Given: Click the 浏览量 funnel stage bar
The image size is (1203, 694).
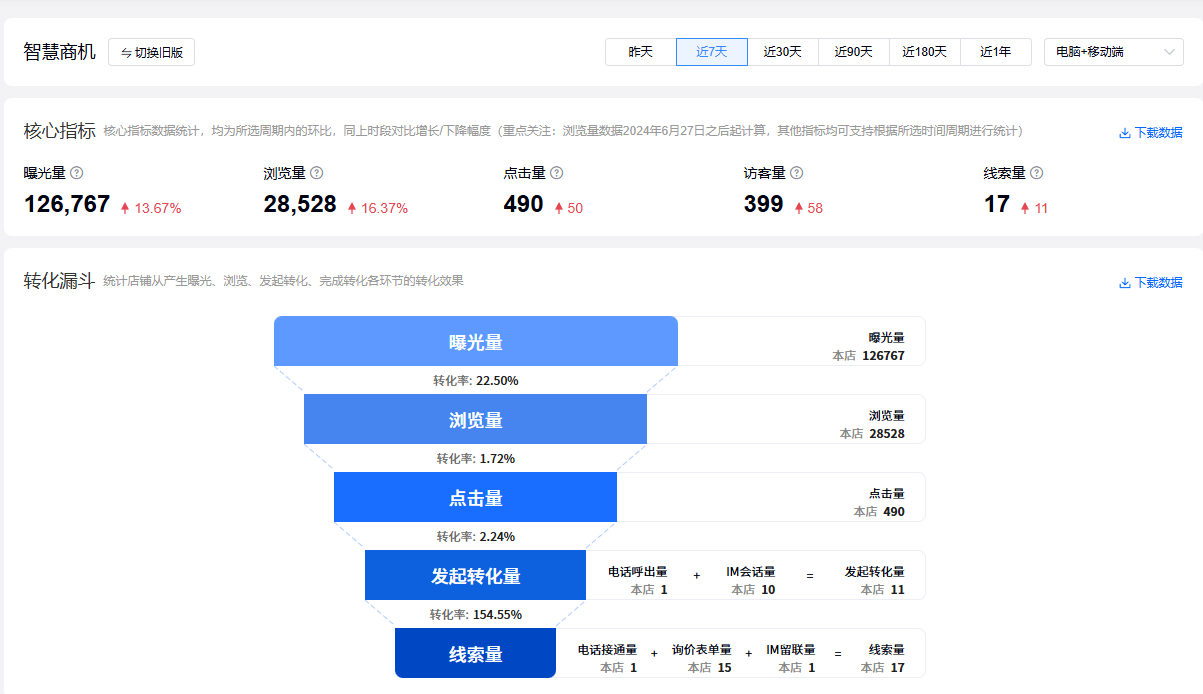Looking at the screenshot, I should pos(476,420).
